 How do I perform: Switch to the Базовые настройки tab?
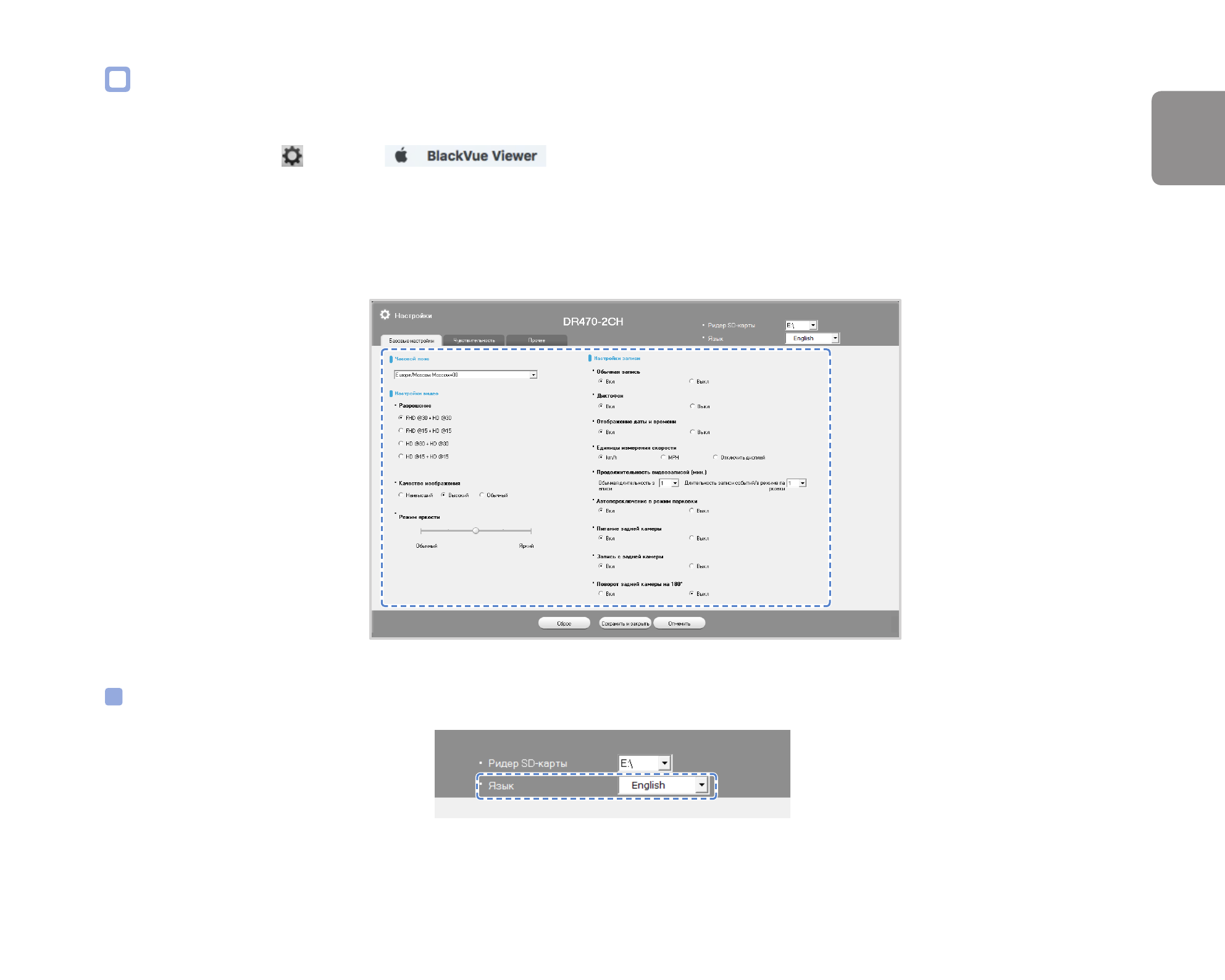(411, 340)
